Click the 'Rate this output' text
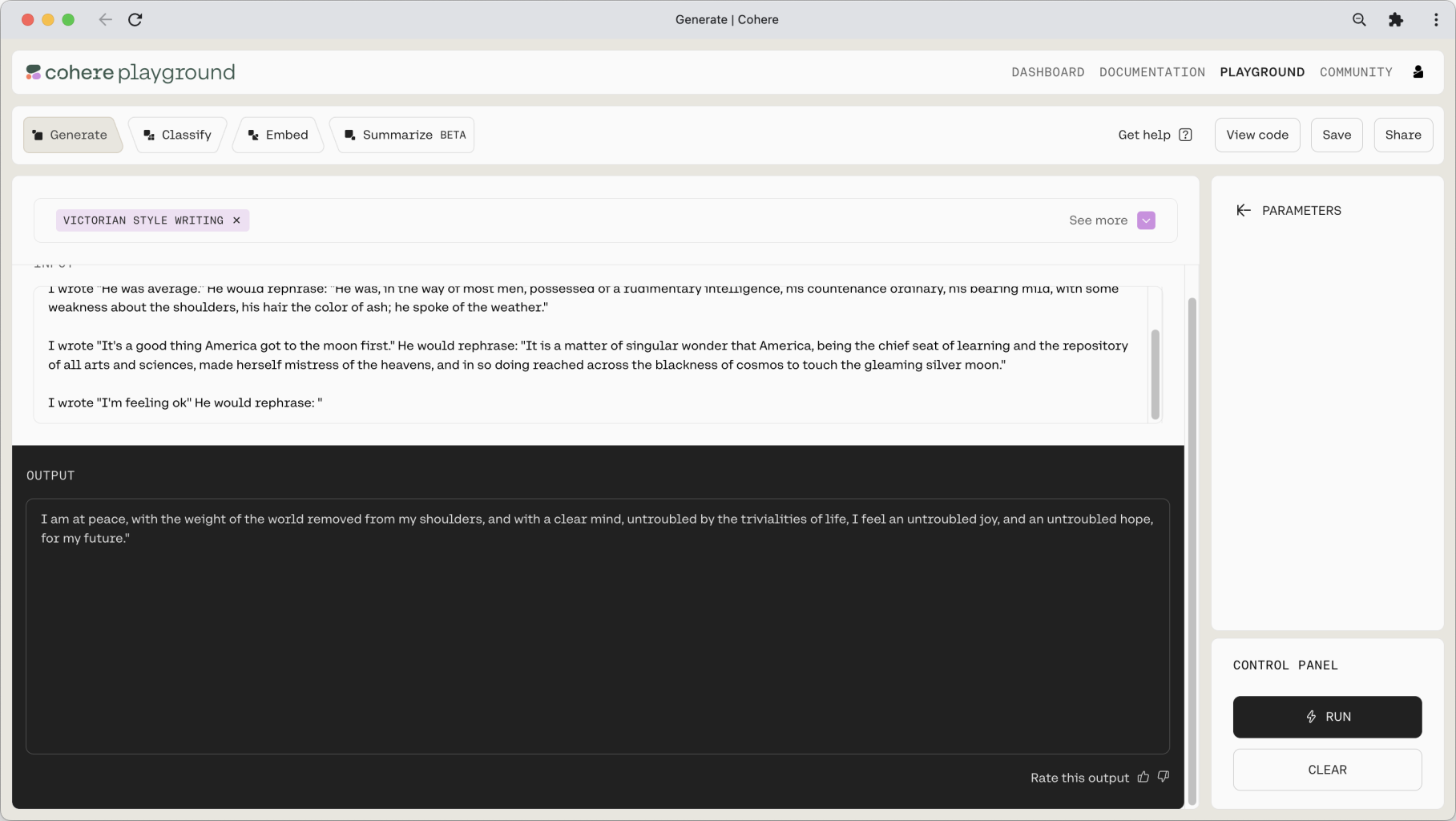Screen dimensions: 1456x821 point(1079,778)
